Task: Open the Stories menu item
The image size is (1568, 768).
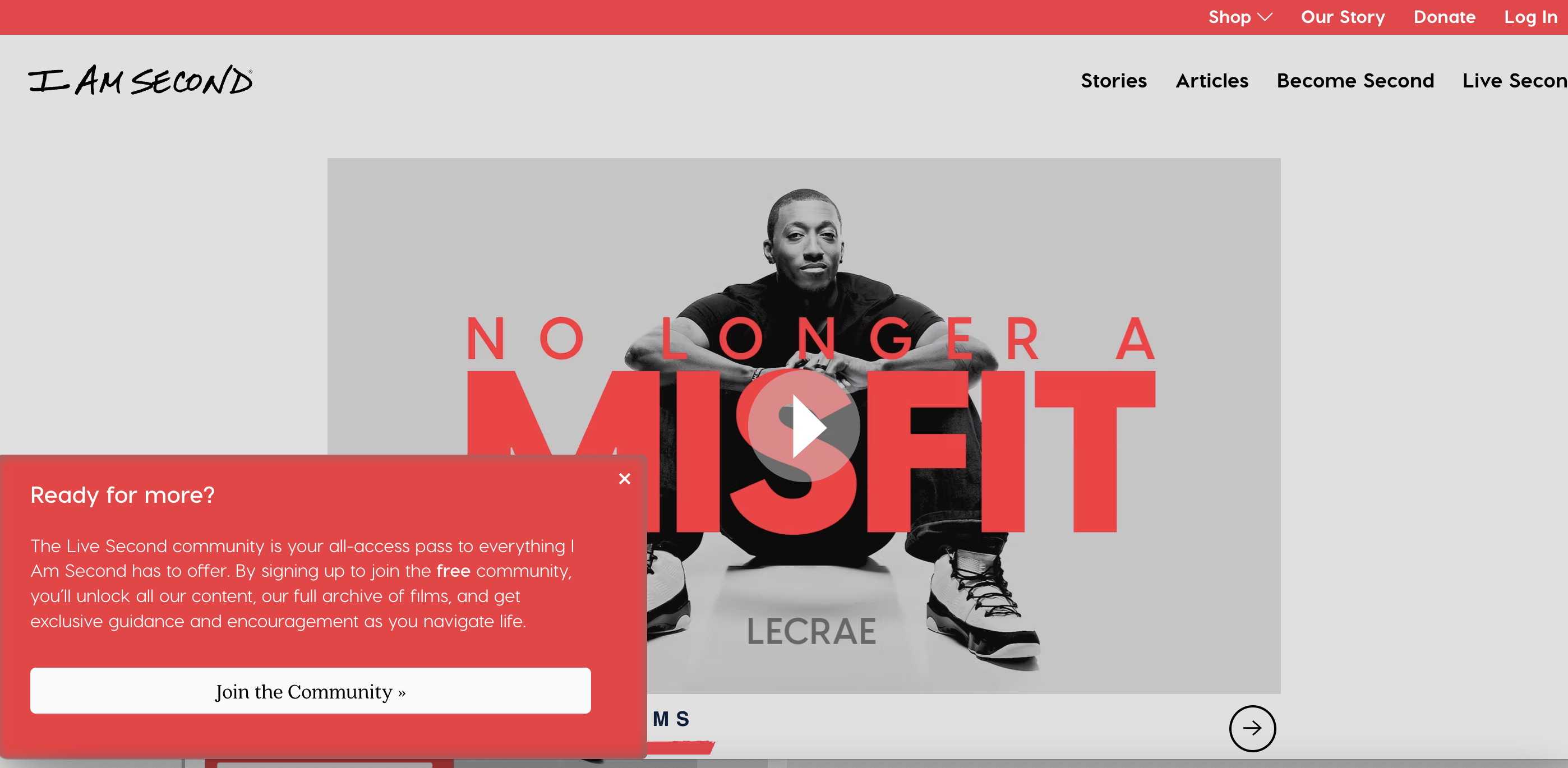Action: click(x=1113, y=80)
